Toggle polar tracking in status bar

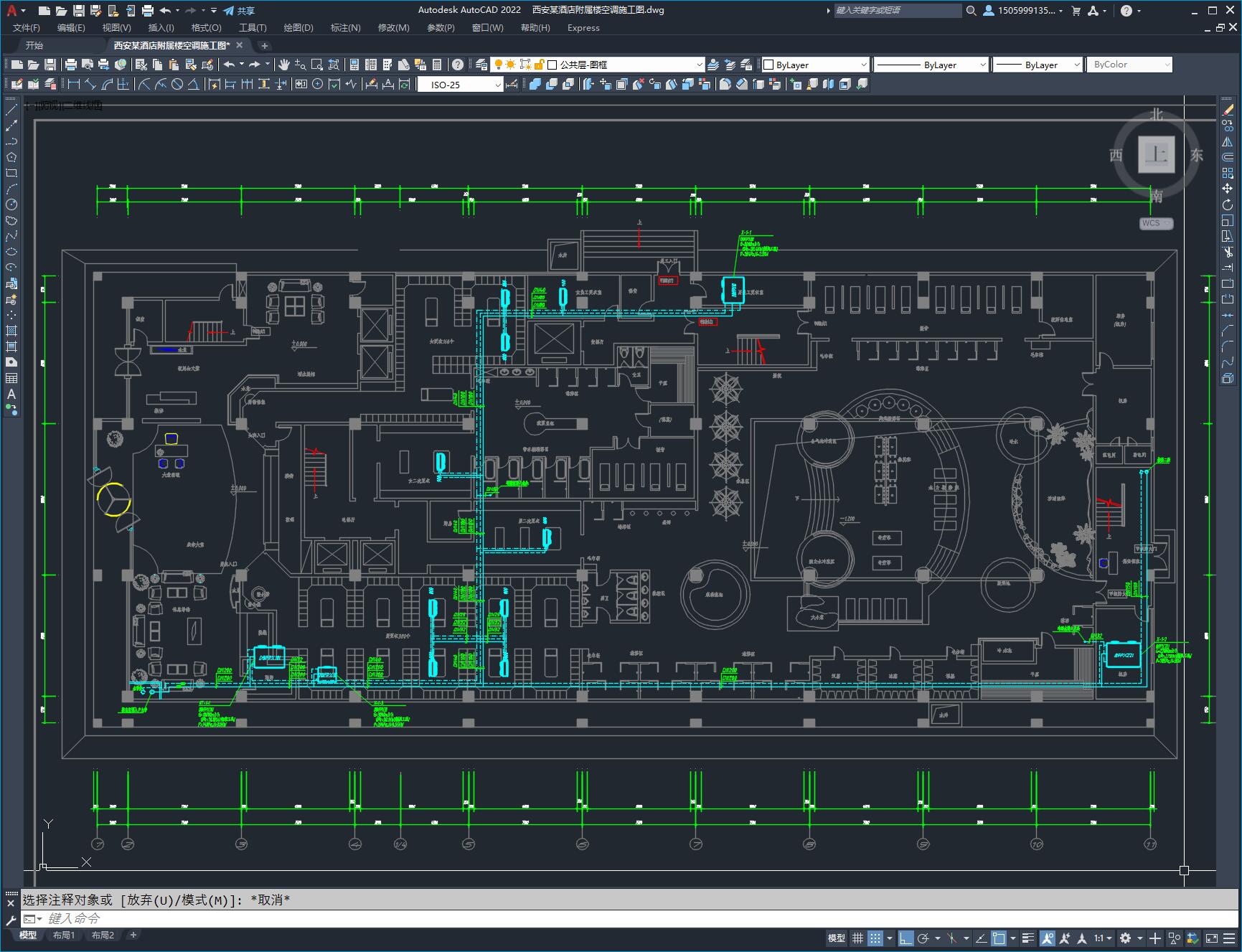pyautogui.click(x=923, y=938)
